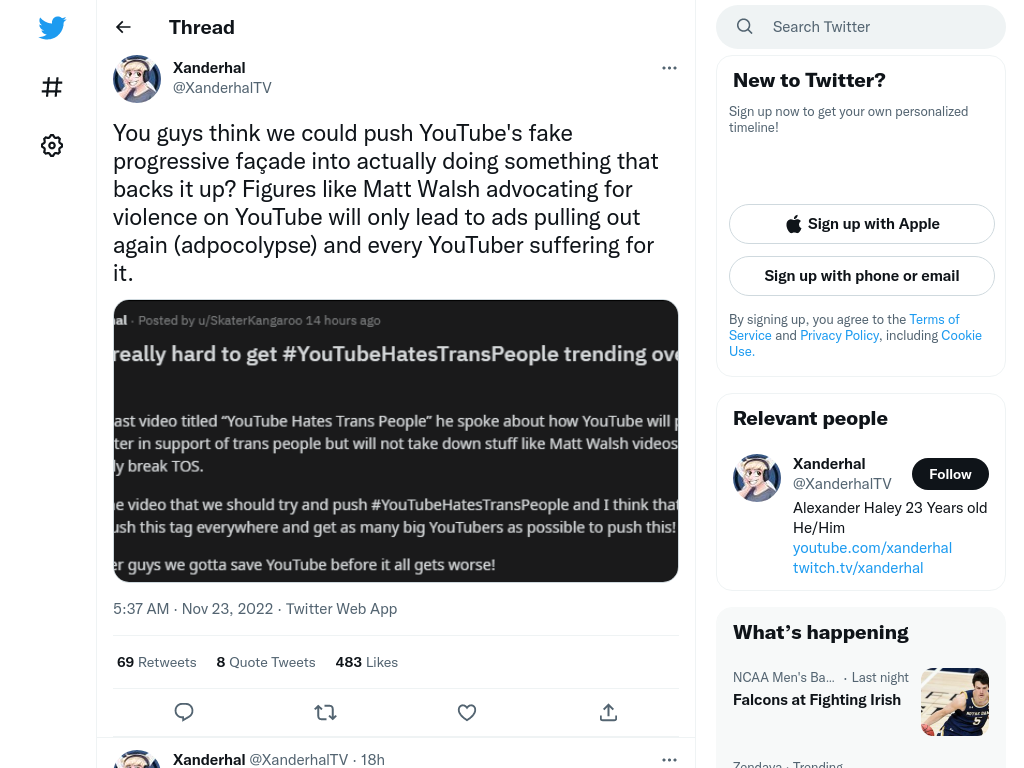Click the Twitter bird logo
Image resolution: width=1024 pixels, height=768 pixels.
tap(52, 27)
